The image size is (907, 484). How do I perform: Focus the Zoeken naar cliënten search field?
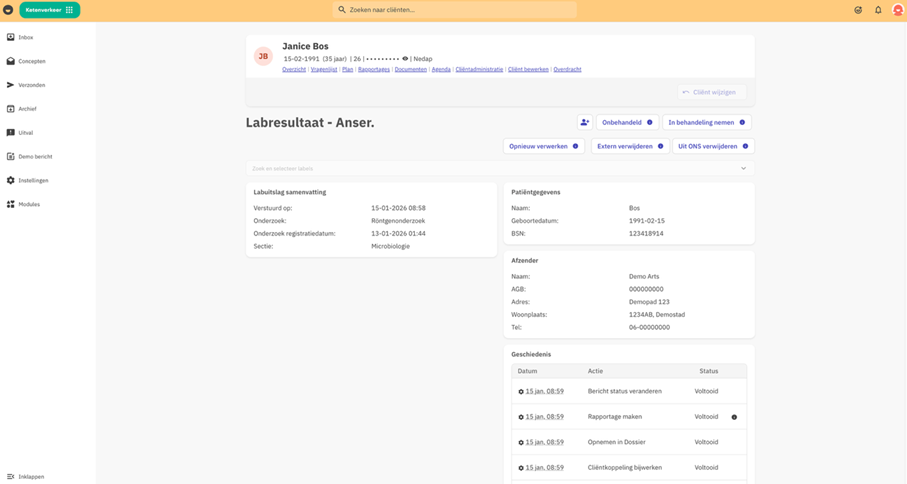pyautogui.click(x=455, y=10)
